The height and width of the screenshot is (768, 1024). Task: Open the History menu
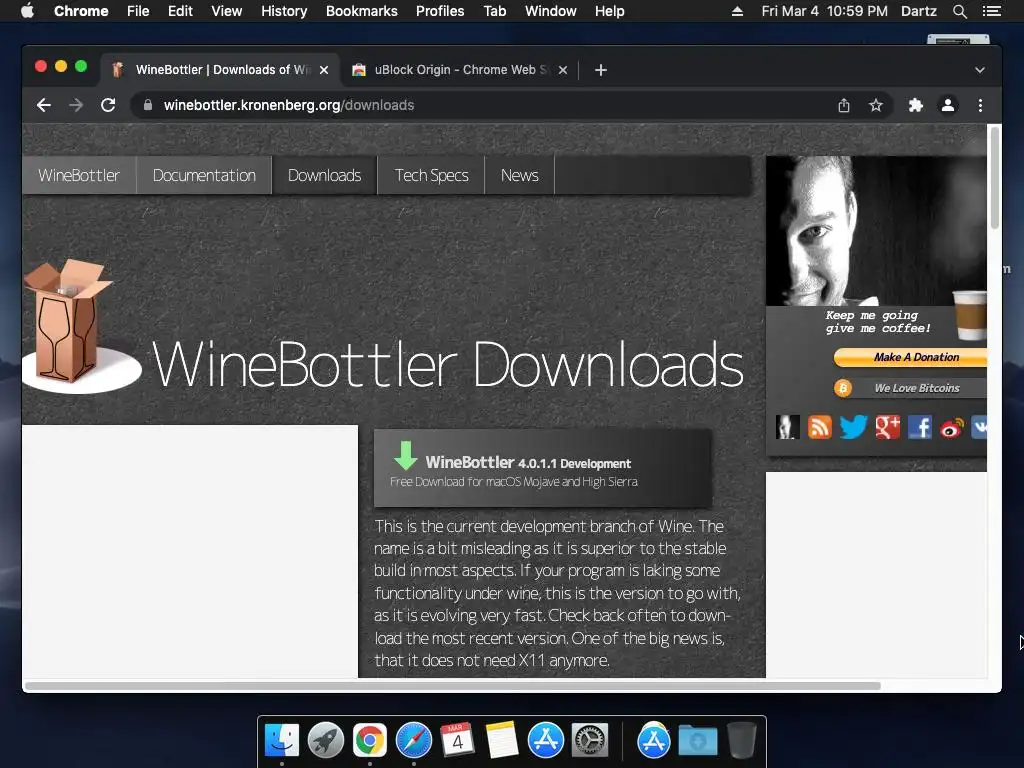(284, 11)
